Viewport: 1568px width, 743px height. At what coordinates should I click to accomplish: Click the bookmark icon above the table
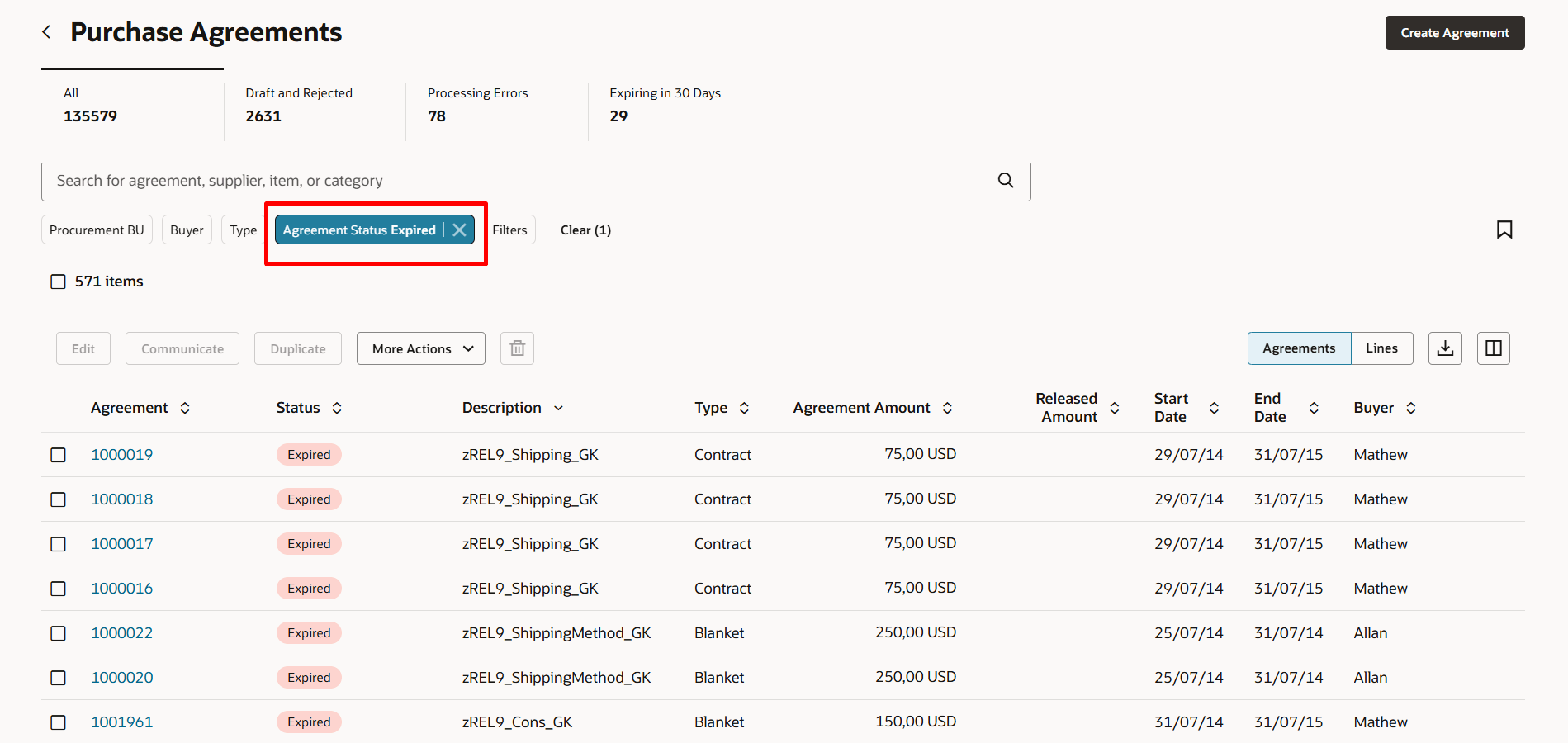coord(1504,230)
